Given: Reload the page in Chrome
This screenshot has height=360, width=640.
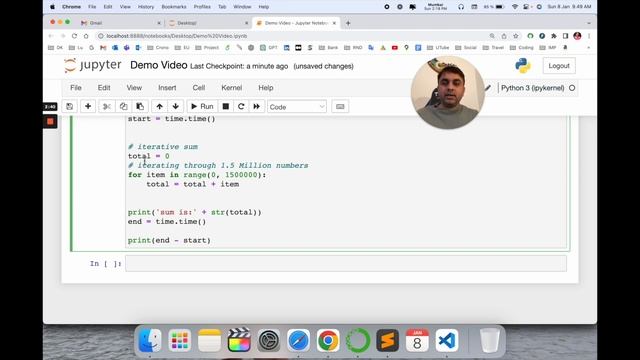Looking at the screenshot, I should coord(74,36).
